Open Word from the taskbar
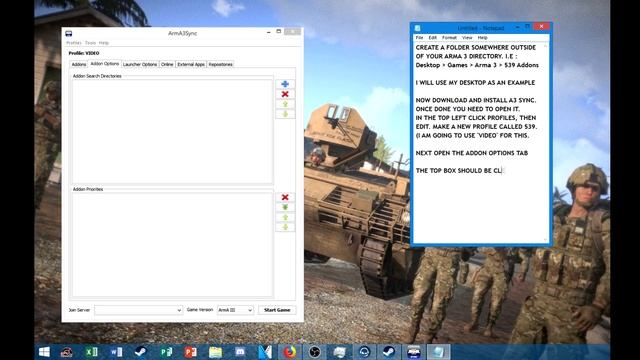 click(116, 352)
